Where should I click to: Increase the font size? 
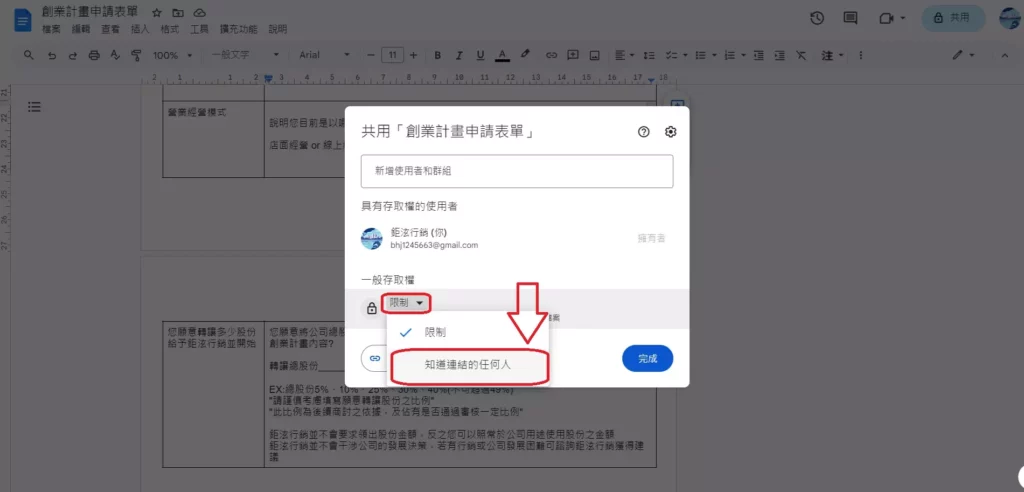click(415, 55)
